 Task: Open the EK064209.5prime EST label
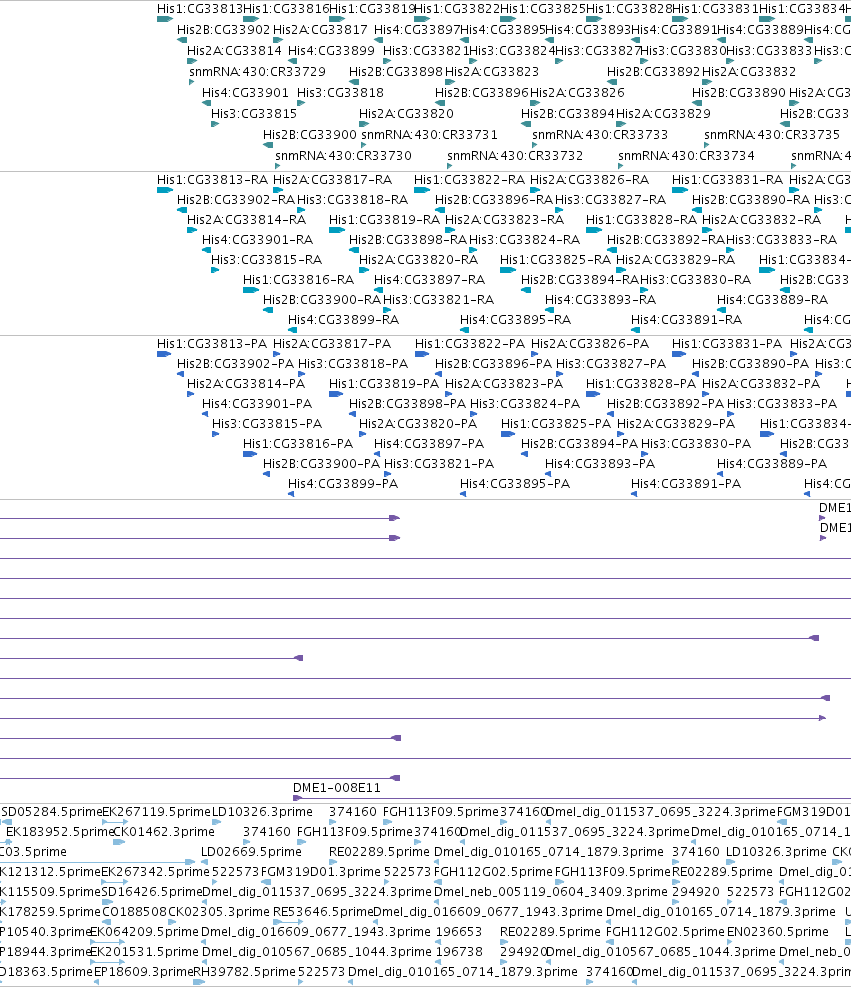tap(144, 932)
